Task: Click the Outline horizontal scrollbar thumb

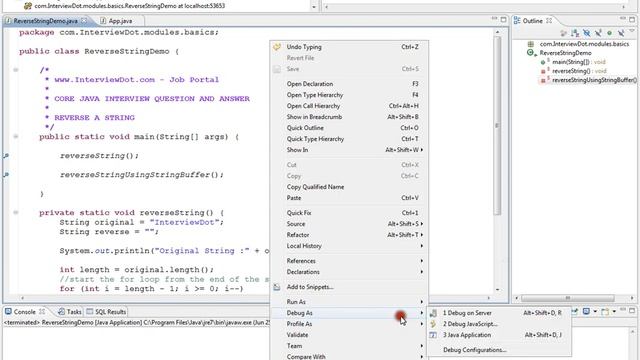Action: pyautogui.click(x=567, y=298)
